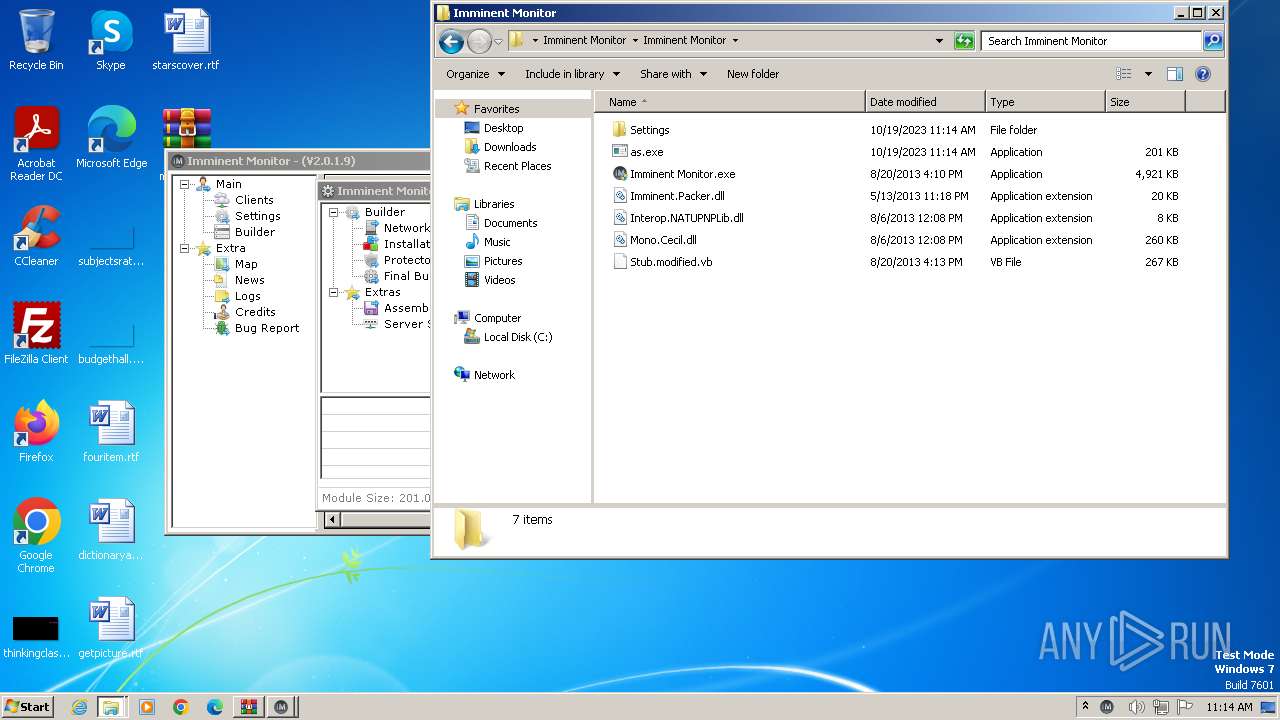1280x720 pixels.
Task: Open Downloads in Favorites
Action: pyautogui.click(x=510, y=147)
